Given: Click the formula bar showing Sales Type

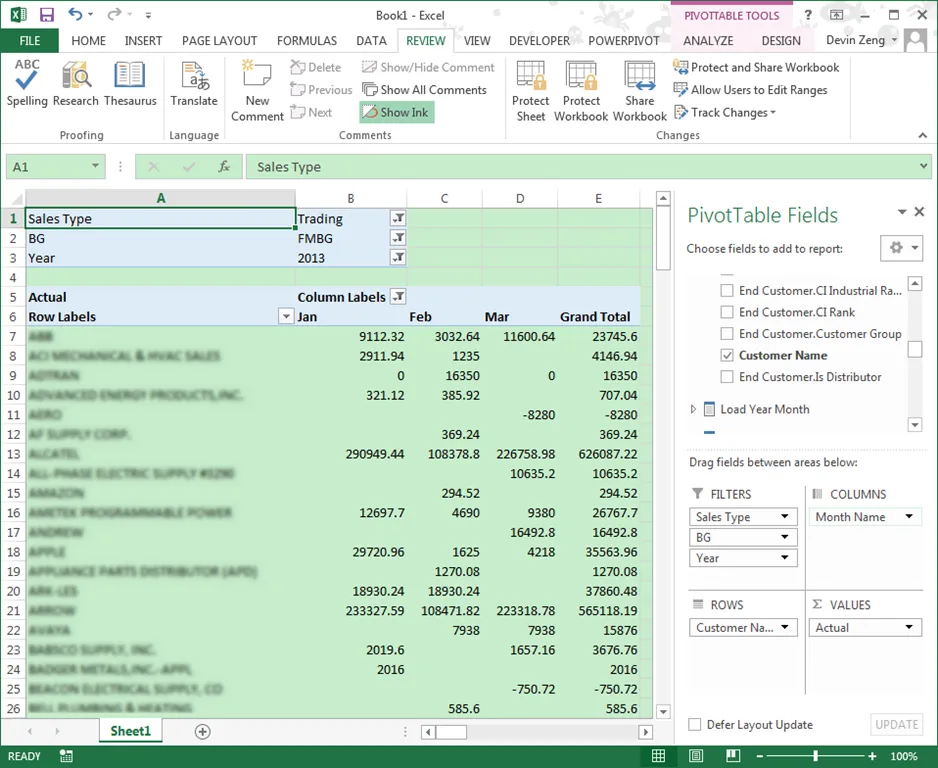Looking at the screenshot, I should pos(582,167).
